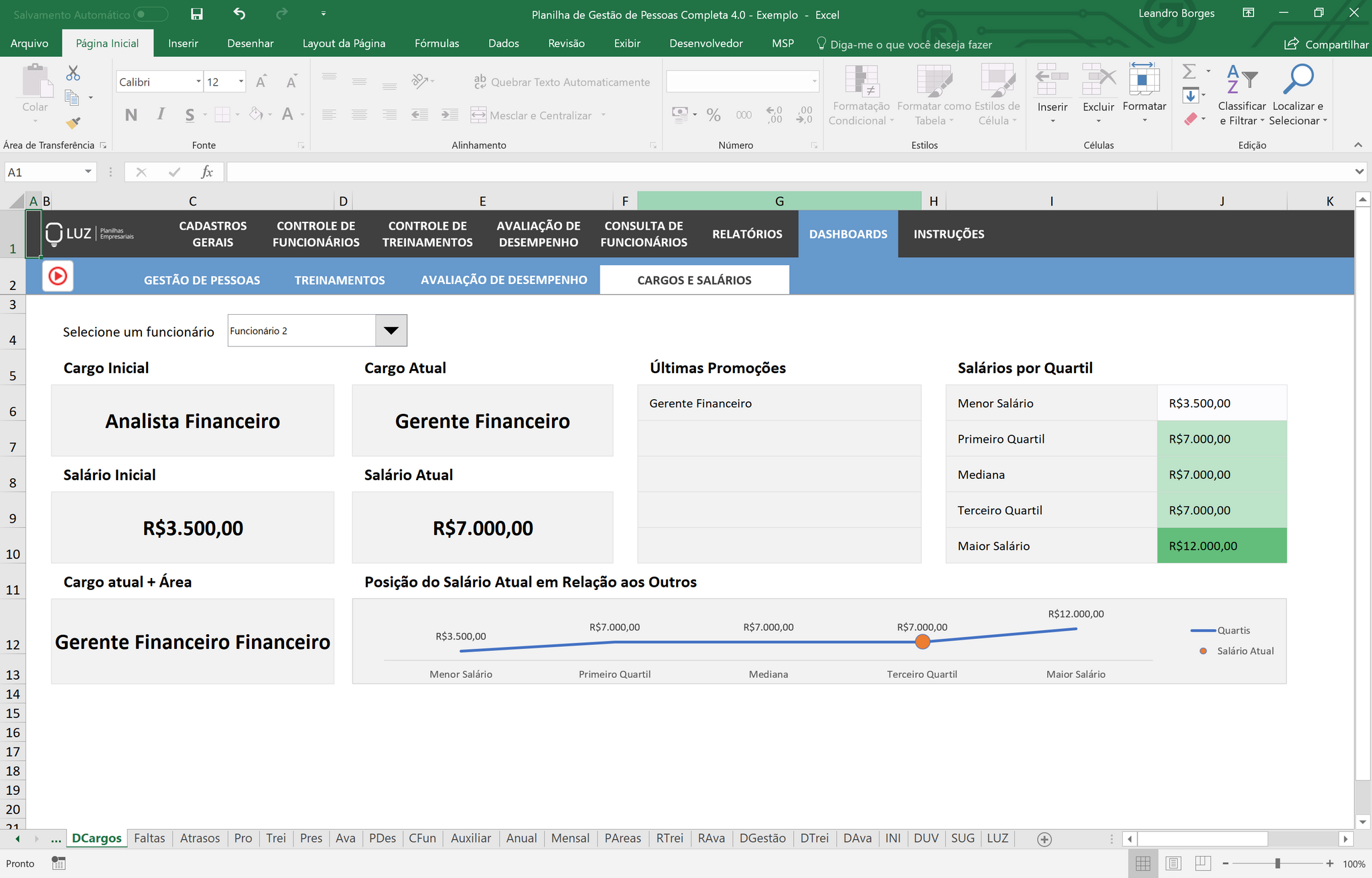The image size is (1372, 878).
Task: Switch to Page Layout view icon
Action: click(x=1173, y=864)
